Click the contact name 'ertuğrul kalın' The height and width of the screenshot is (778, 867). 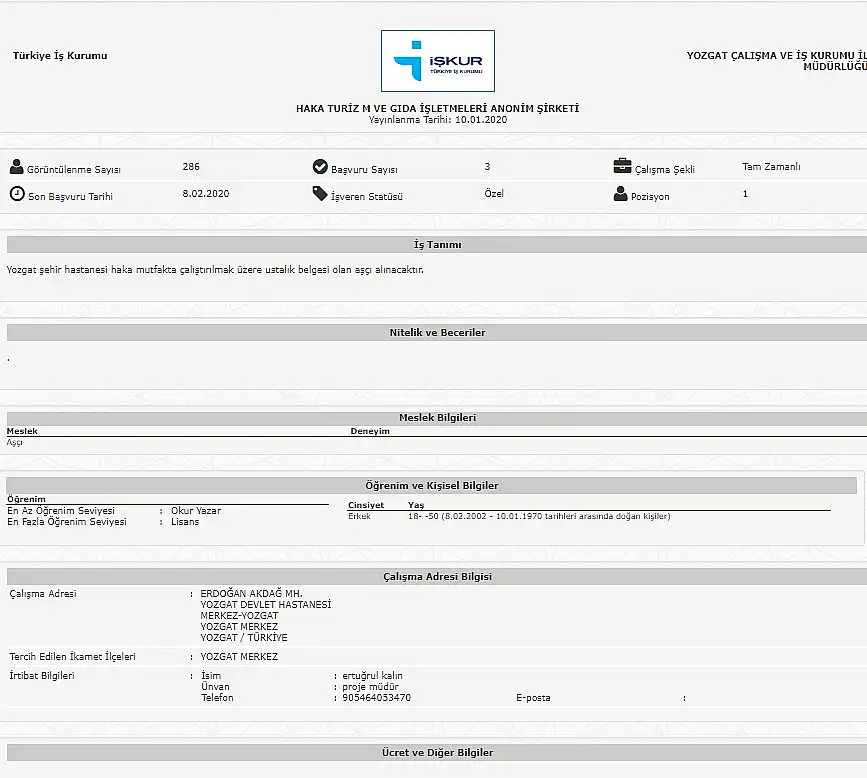click(372, 676)
